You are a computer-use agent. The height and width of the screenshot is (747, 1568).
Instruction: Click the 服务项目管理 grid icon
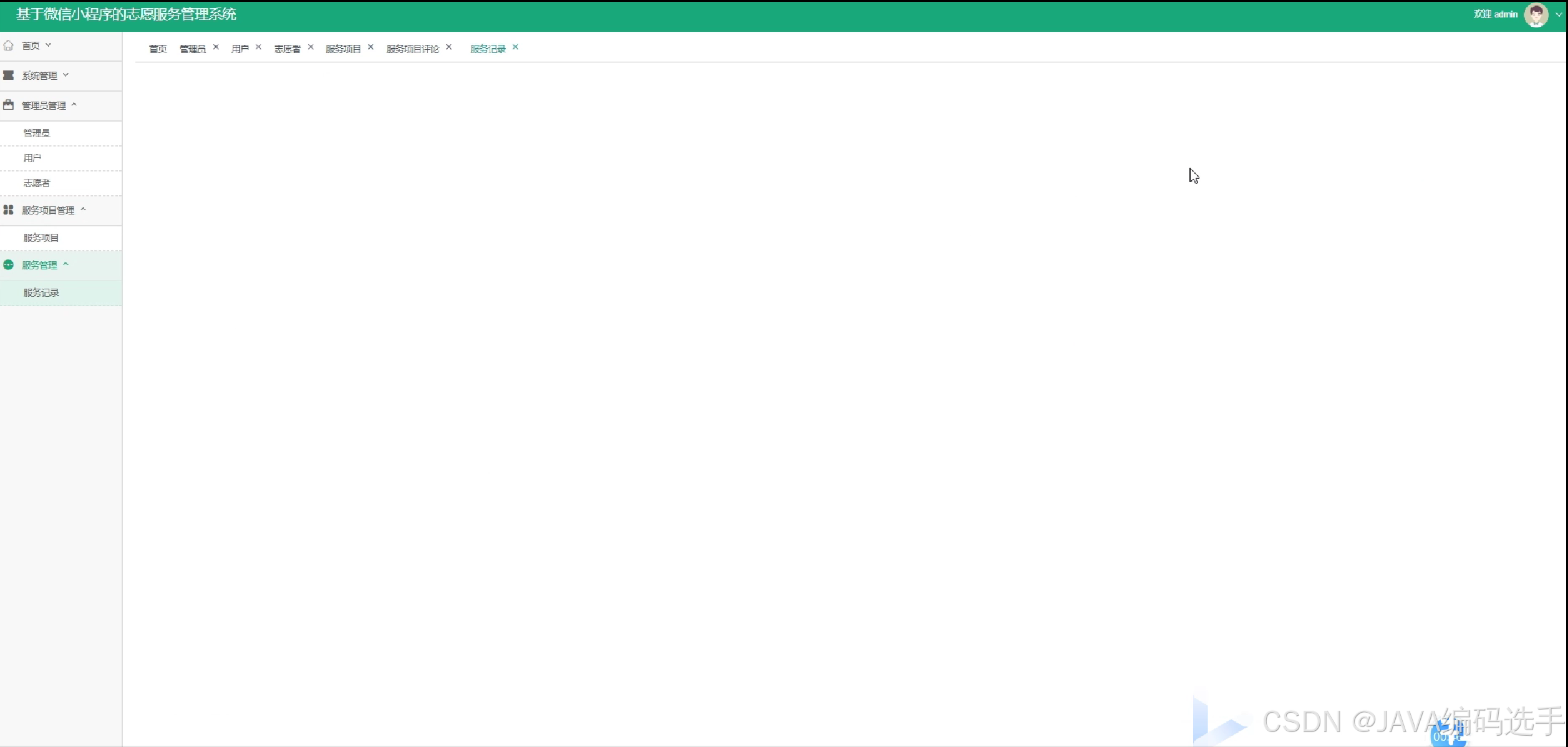pyautogui.click(x=8, y=210)
